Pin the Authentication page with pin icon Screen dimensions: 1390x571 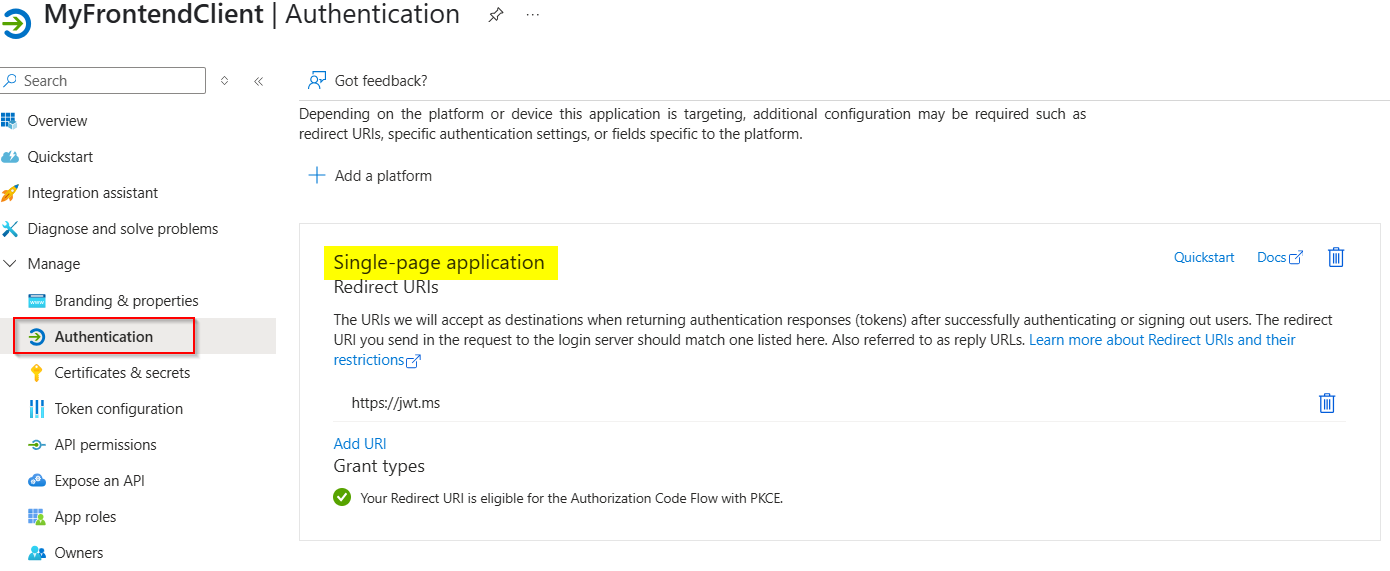coord(495,15)
